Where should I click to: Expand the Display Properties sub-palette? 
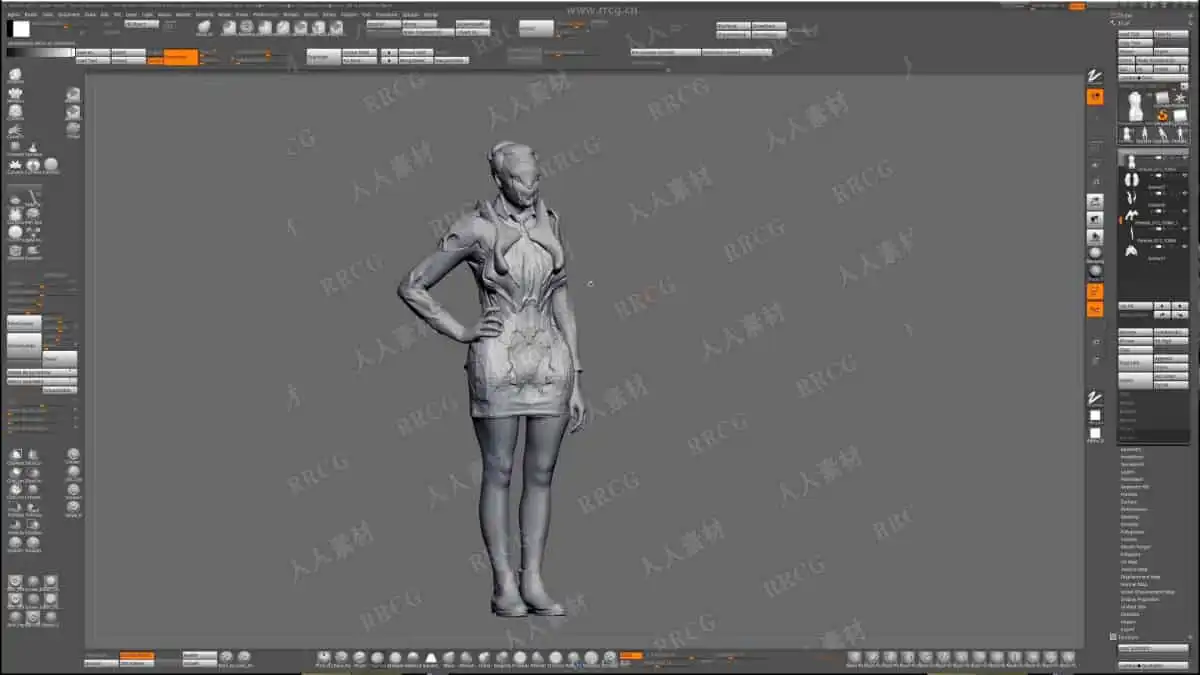[1140, 599]
